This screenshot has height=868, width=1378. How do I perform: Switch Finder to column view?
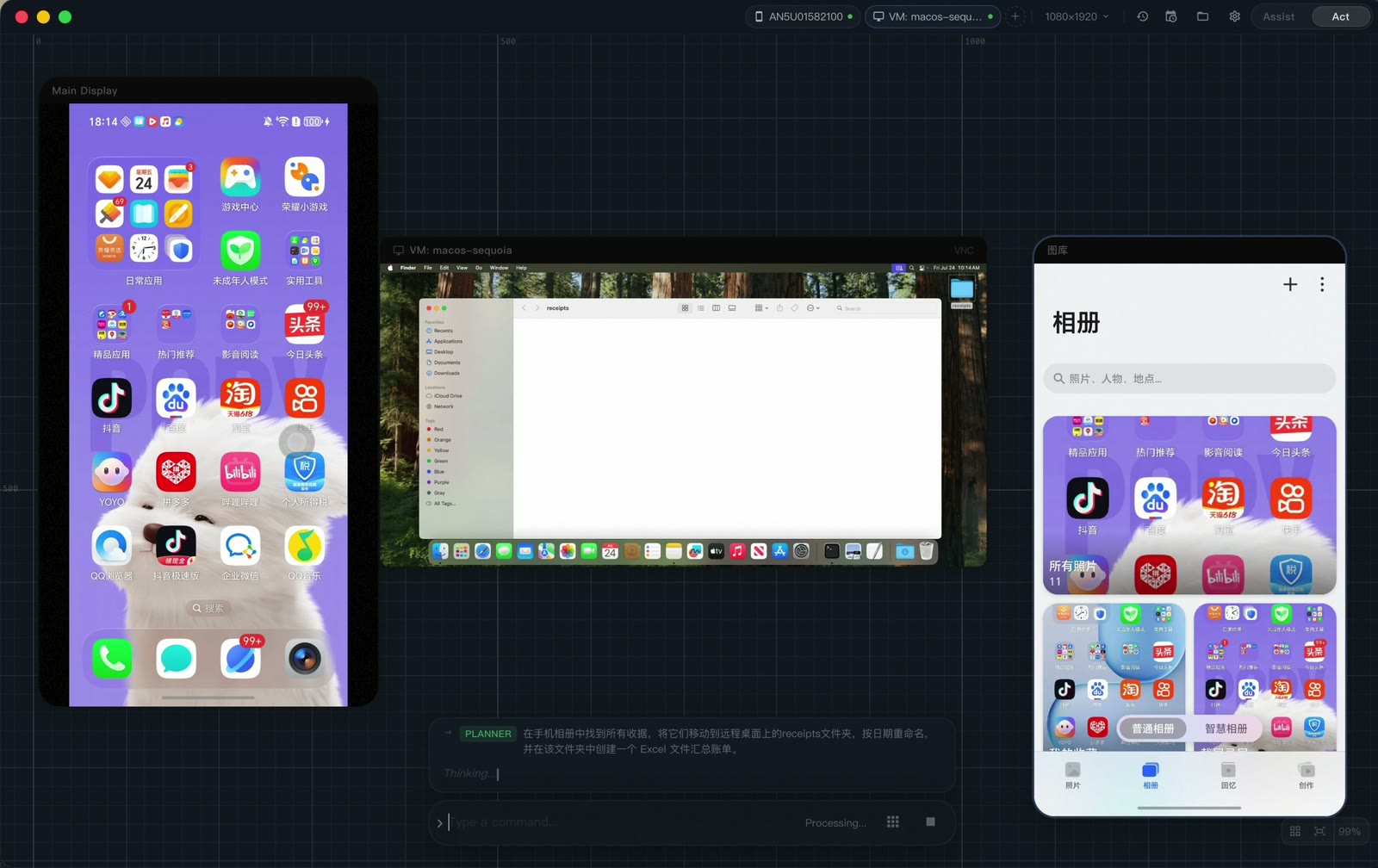click(x=716, y=307)
